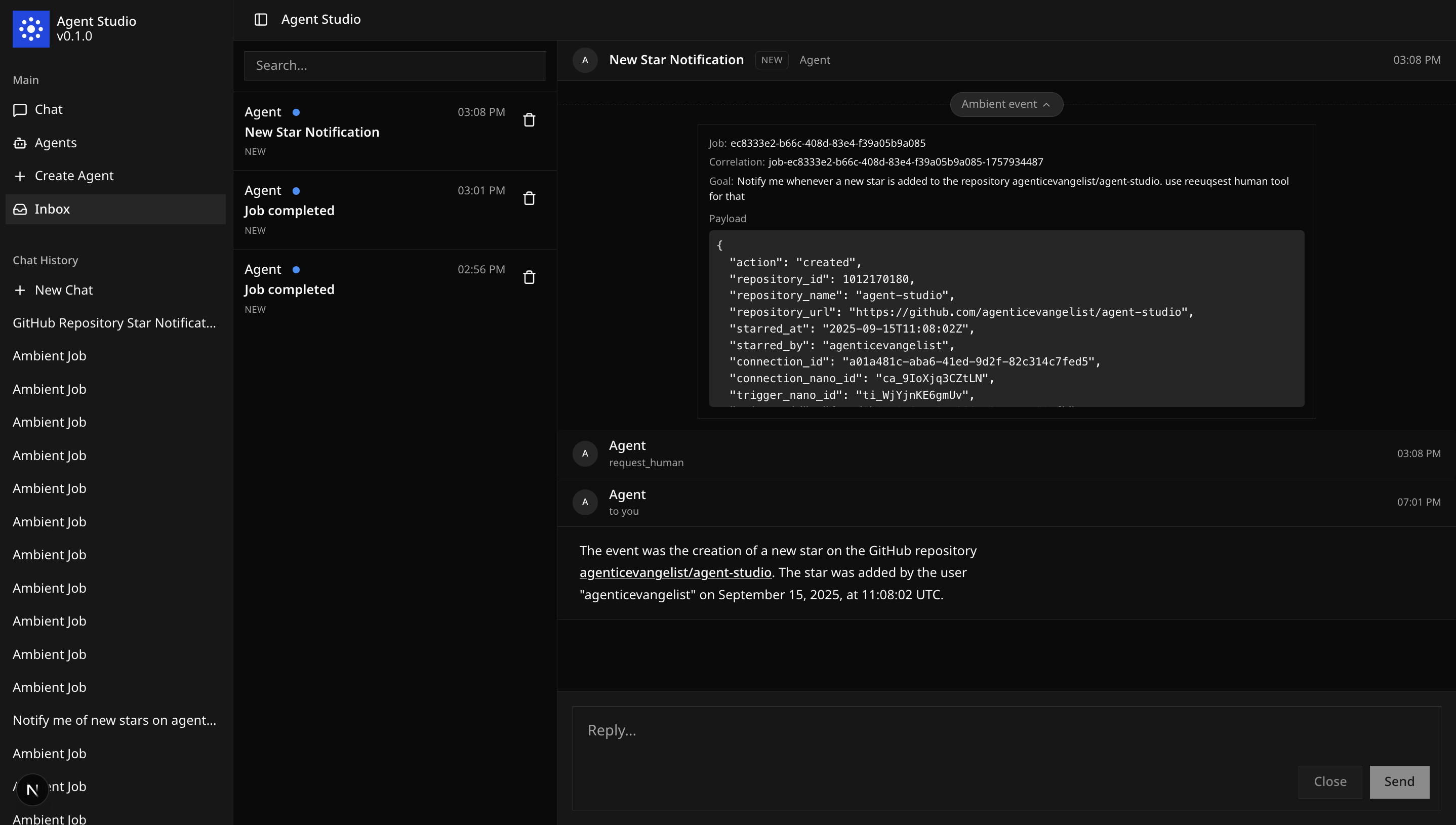Expand the Agent request_human message
Viewport: 1456px width, 825px height.
point(646,453)
